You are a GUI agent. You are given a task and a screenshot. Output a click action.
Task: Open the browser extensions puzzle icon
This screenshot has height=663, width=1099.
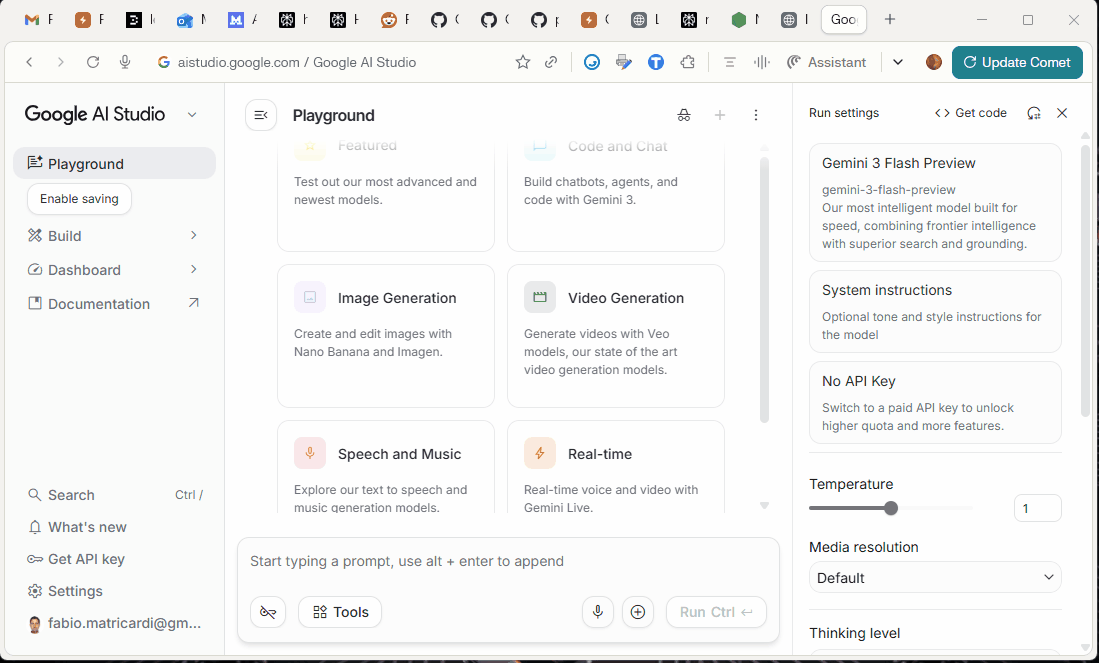687,62
